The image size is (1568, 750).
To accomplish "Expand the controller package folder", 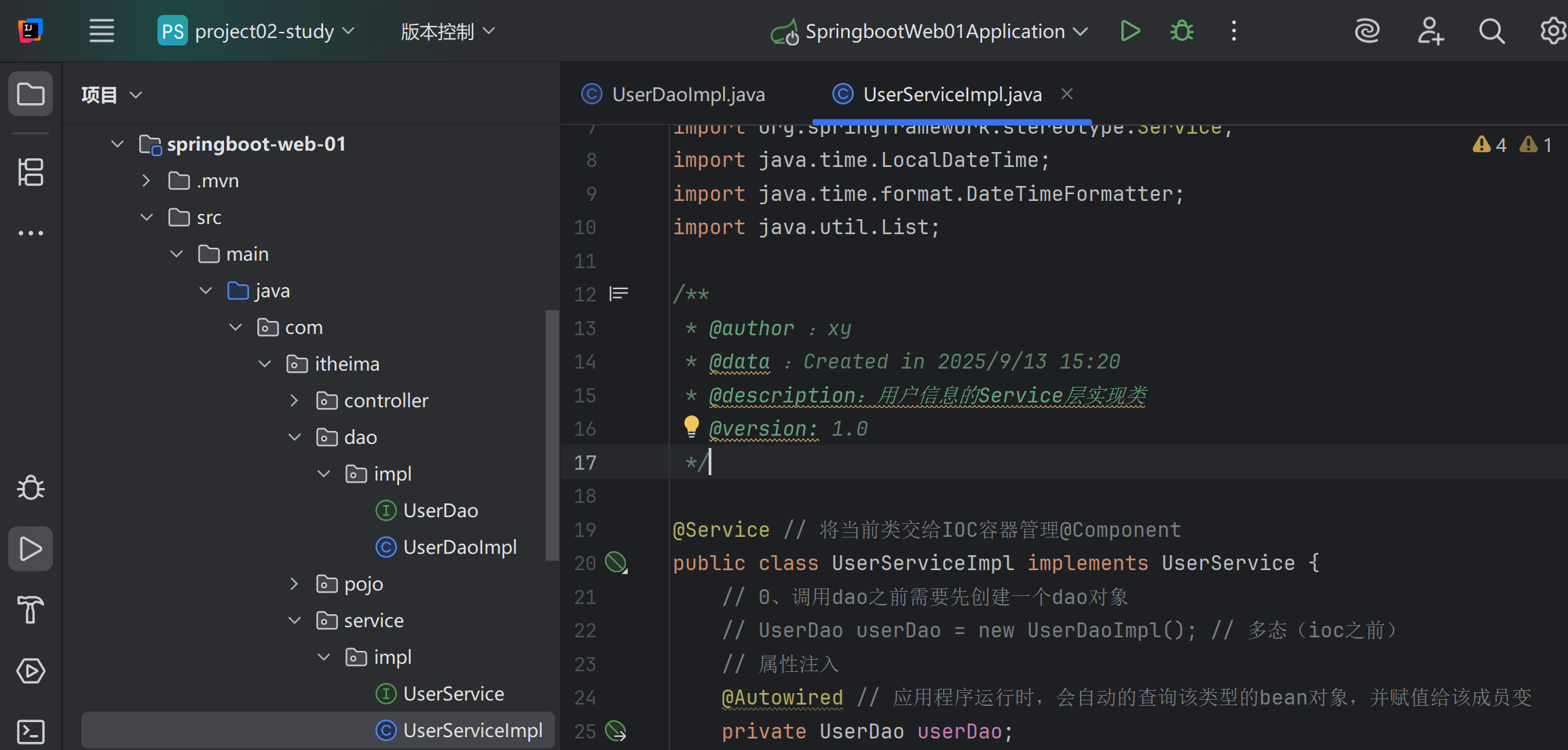I will point(295,400).
